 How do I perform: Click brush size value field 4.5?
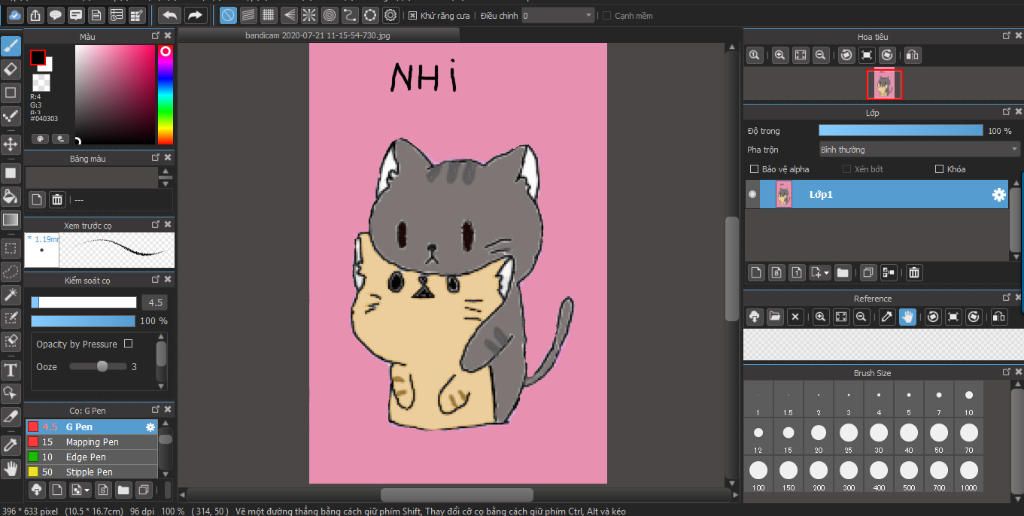155,302
